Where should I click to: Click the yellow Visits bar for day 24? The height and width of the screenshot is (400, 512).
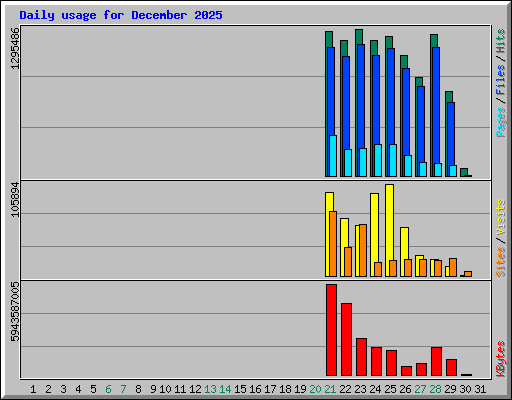374,235
